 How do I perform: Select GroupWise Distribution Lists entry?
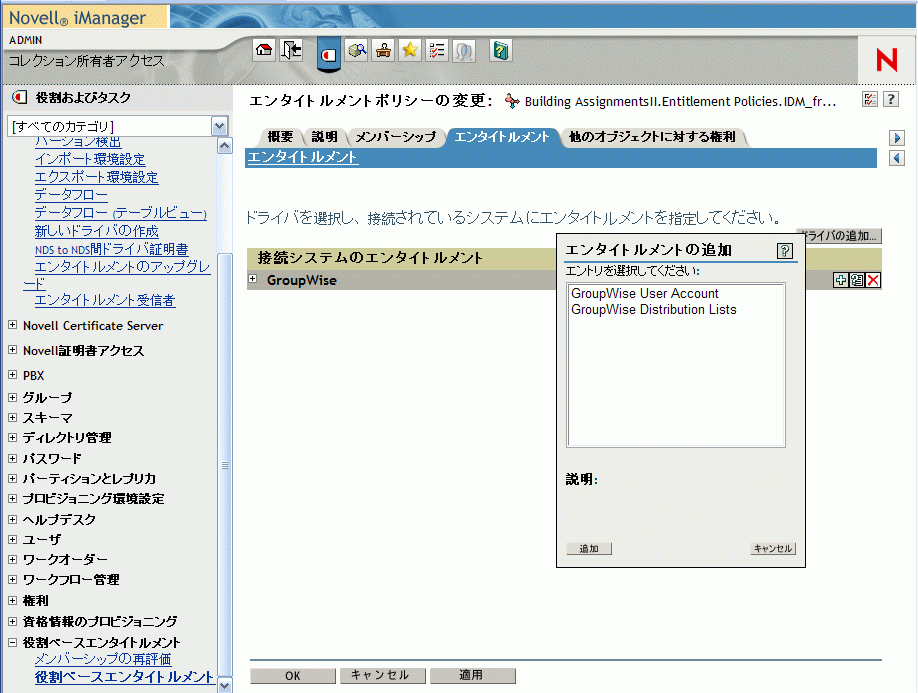point(653,310)
